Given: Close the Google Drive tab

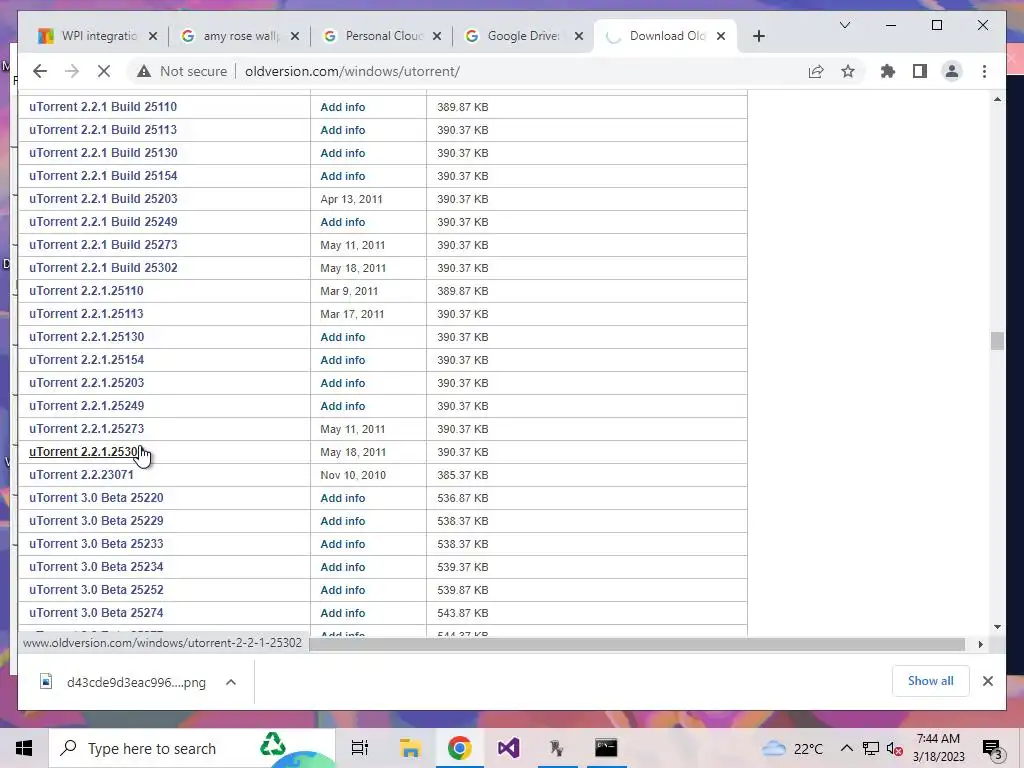Looking at the screenshot, I should click(x=579, y=36).
